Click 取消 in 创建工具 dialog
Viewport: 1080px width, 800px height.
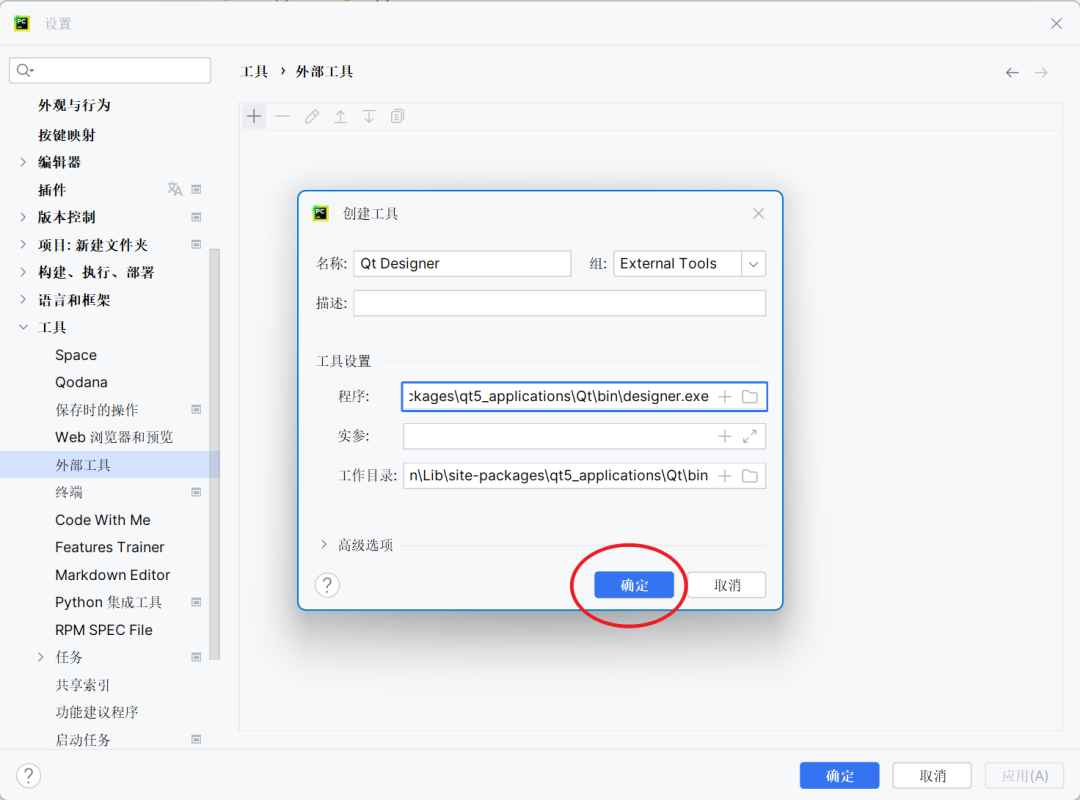(727, 585)
